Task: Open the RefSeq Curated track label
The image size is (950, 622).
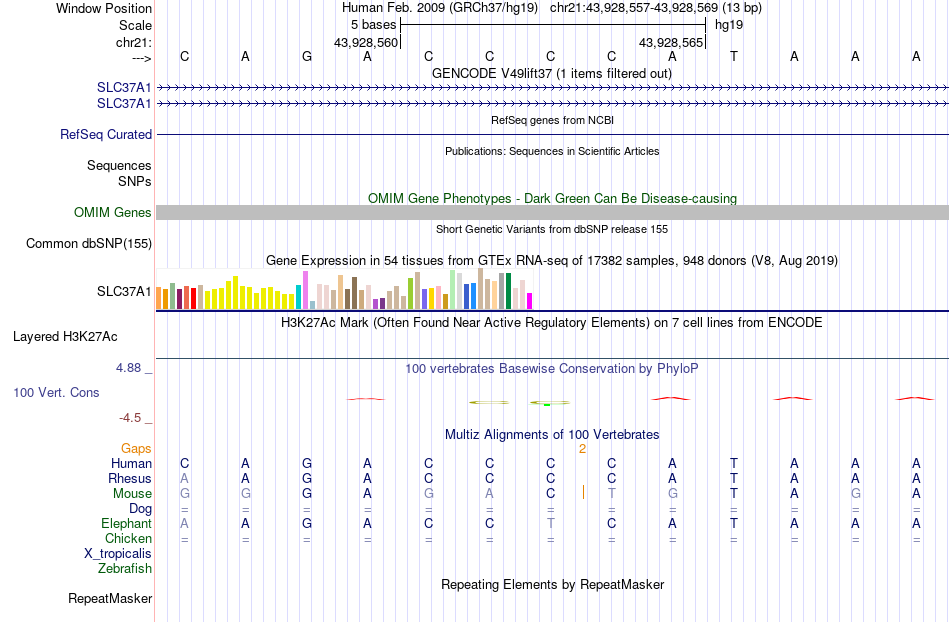Action: pos(106,134)
